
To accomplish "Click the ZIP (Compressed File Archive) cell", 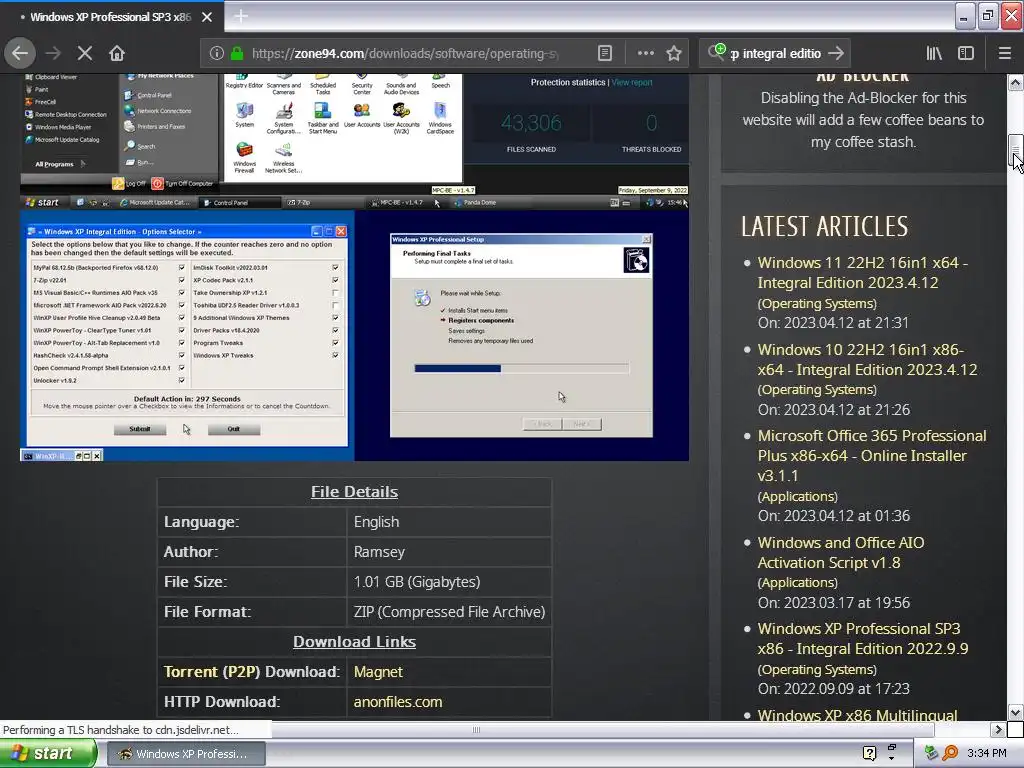I will 449,612.
